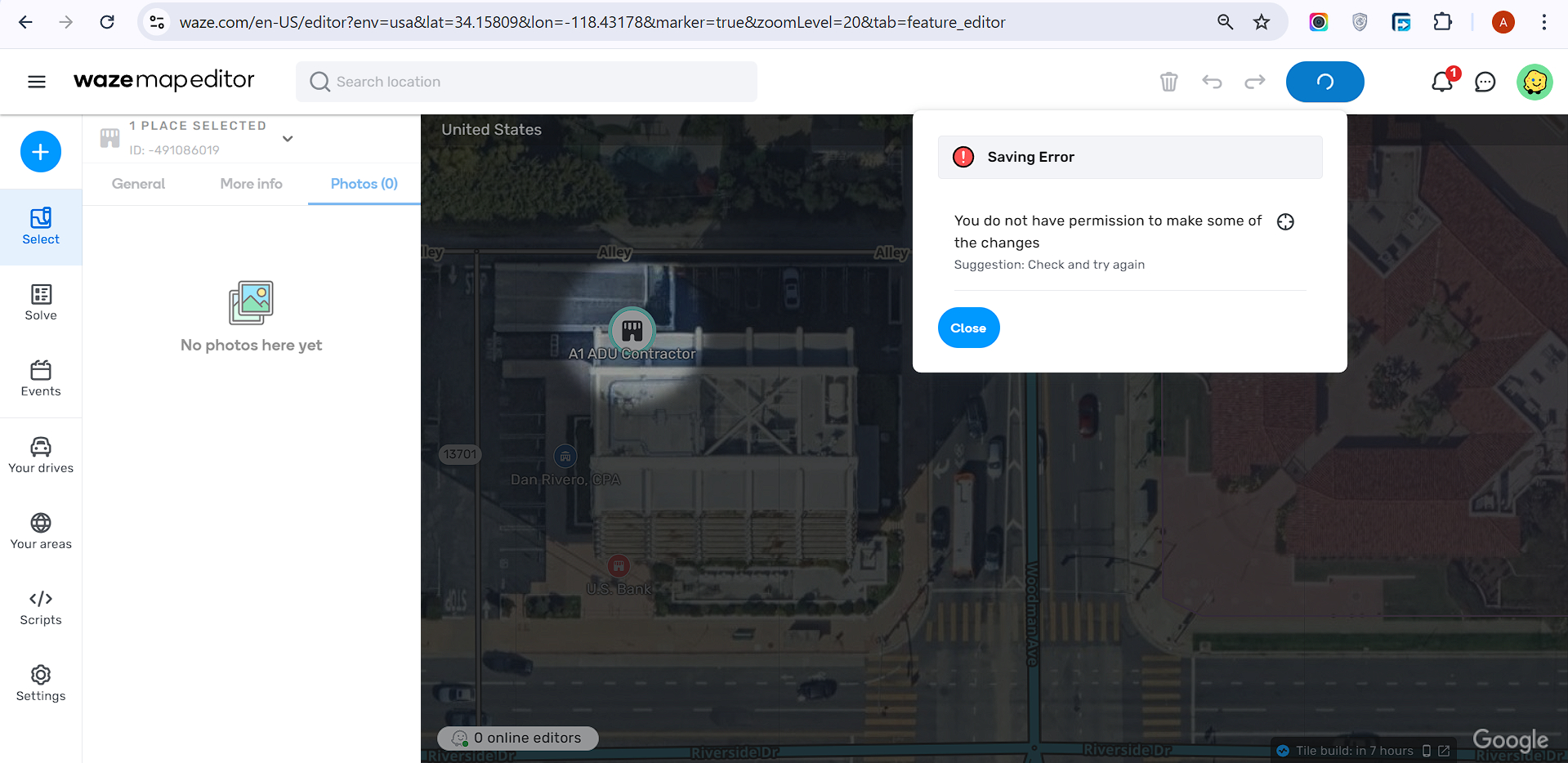The height and width of the screenshot is (763, 1568).
Task: Click the undo arrow
Action: 1212,82
